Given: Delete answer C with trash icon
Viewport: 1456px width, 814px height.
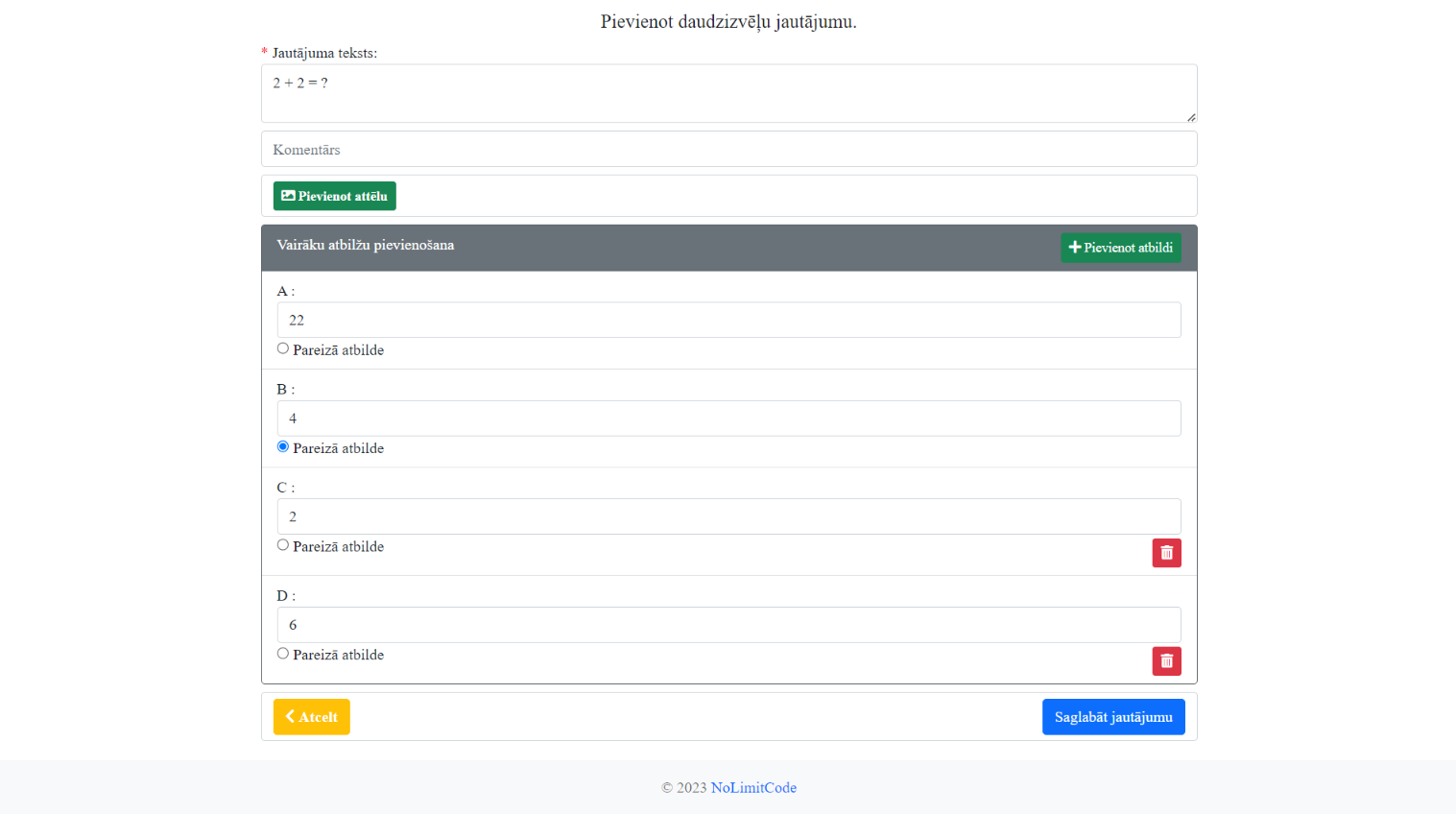Looking at the screenshot, I should coord(1166,553).
